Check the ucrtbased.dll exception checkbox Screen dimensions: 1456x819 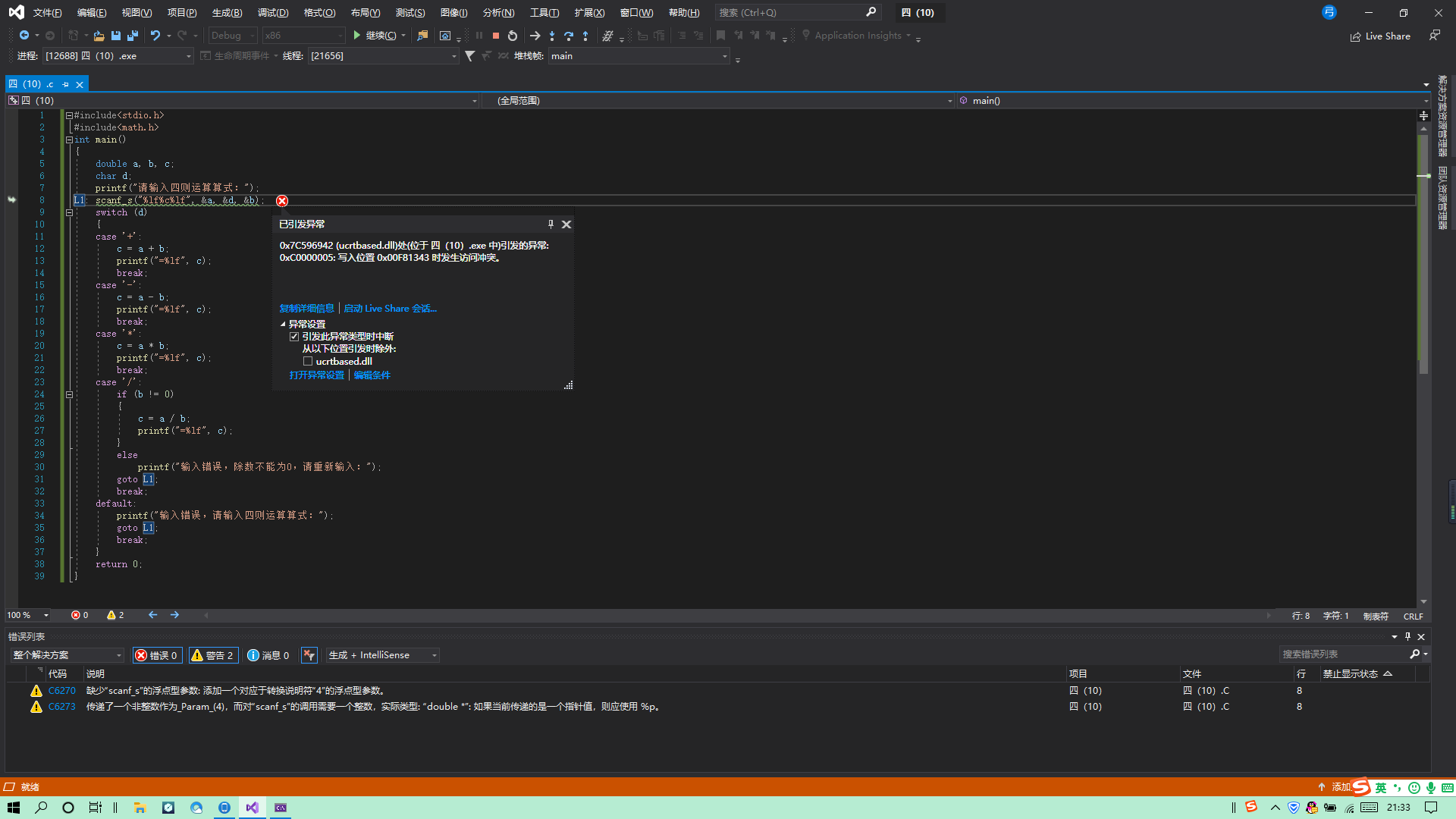pyautogui.click(x=308, y=362)
